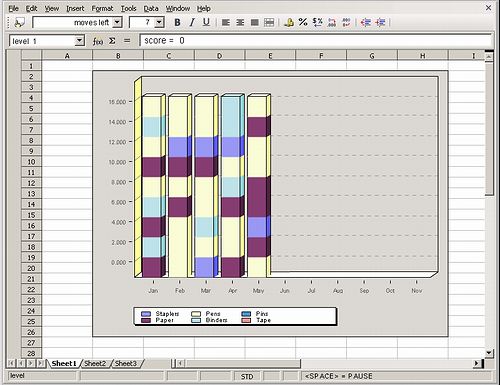Image resolution: width=500 pixels, height=385 pixels.
Task: Go to the previous sheet tab arrow
Action: click(x=21, y=363)
